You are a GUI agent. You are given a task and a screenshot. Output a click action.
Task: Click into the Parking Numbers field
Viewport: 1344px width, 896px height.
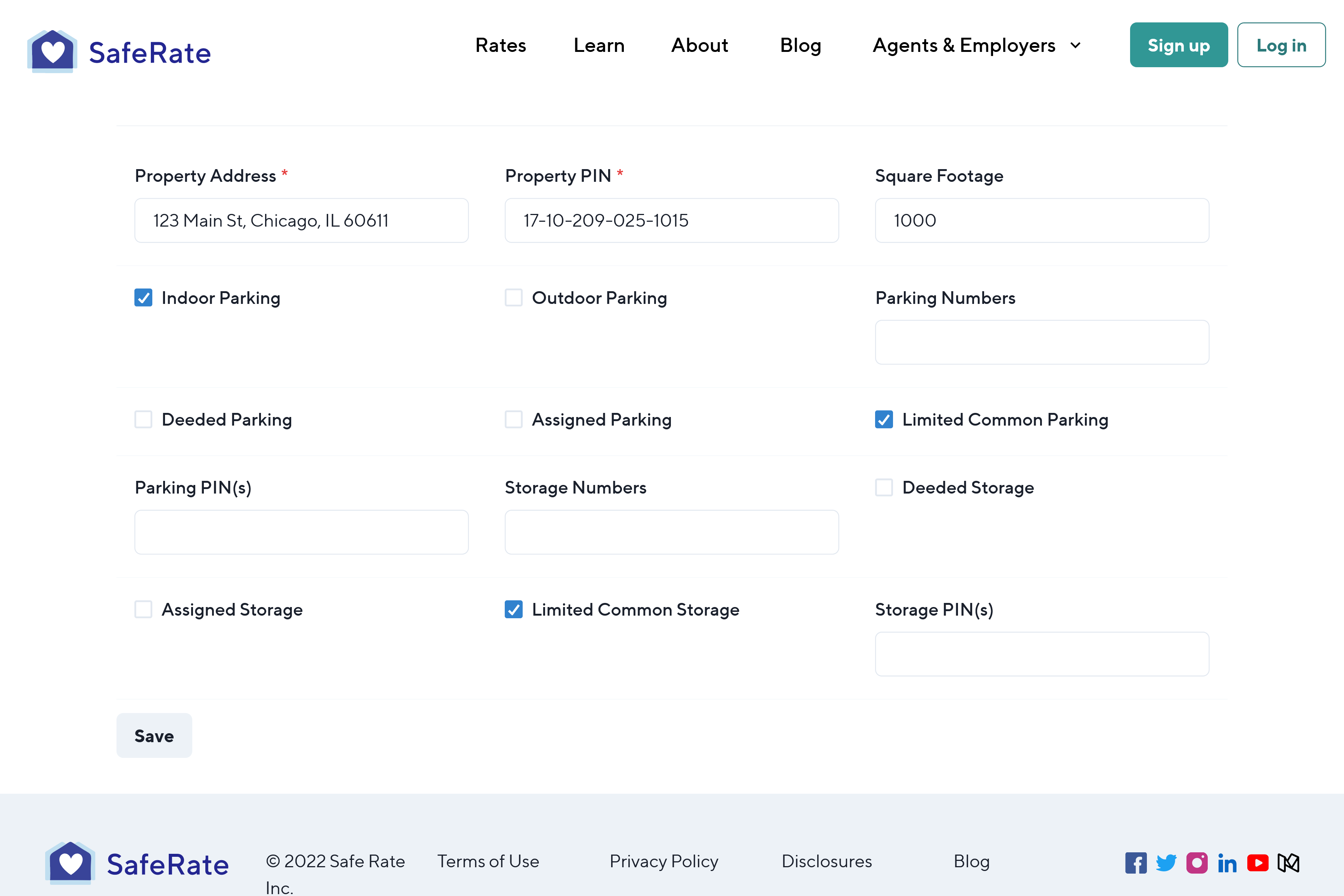[1042, 342]
